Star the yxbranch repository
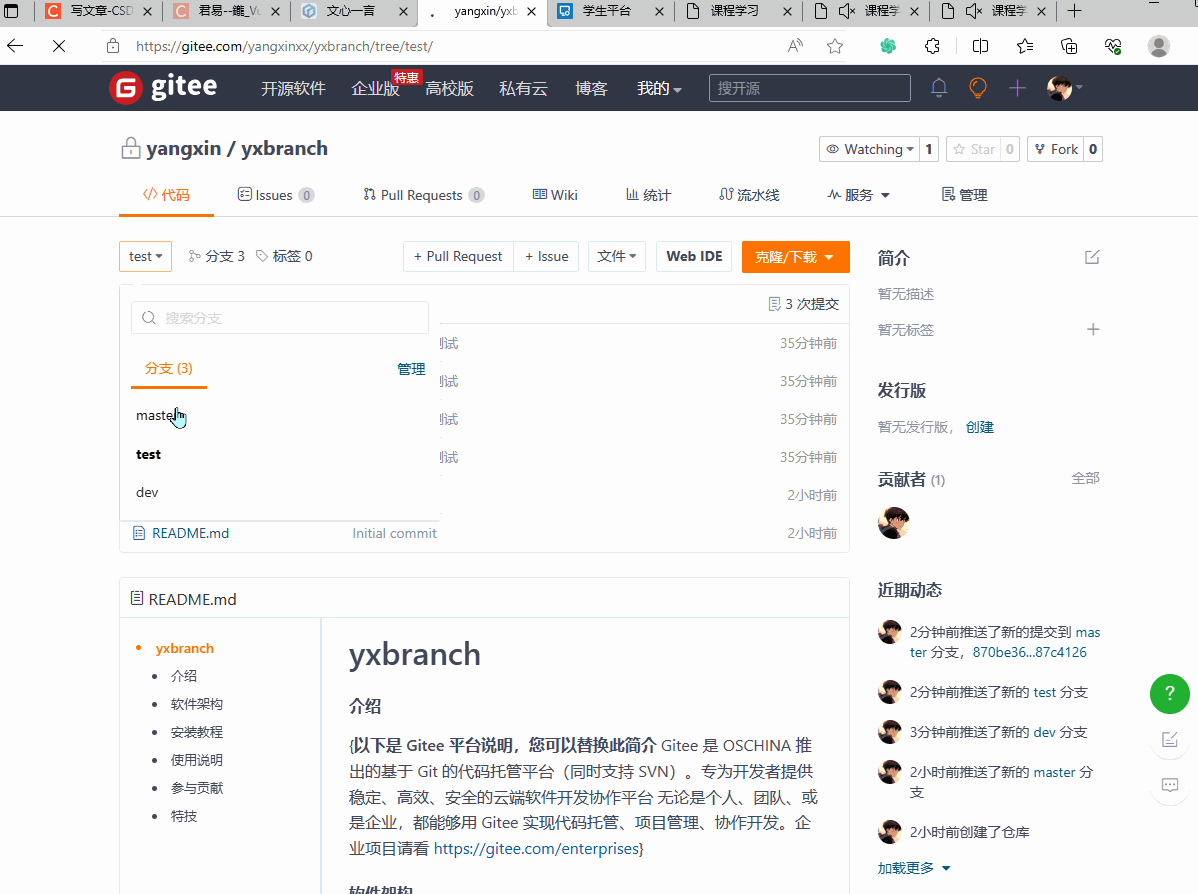1198x894 pixels. click(x=974, y=149)
